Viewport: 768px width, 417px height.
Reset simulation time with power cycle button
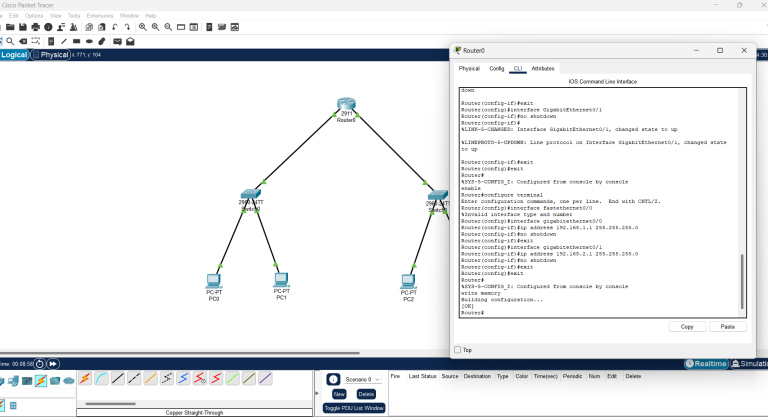[40, 364]
